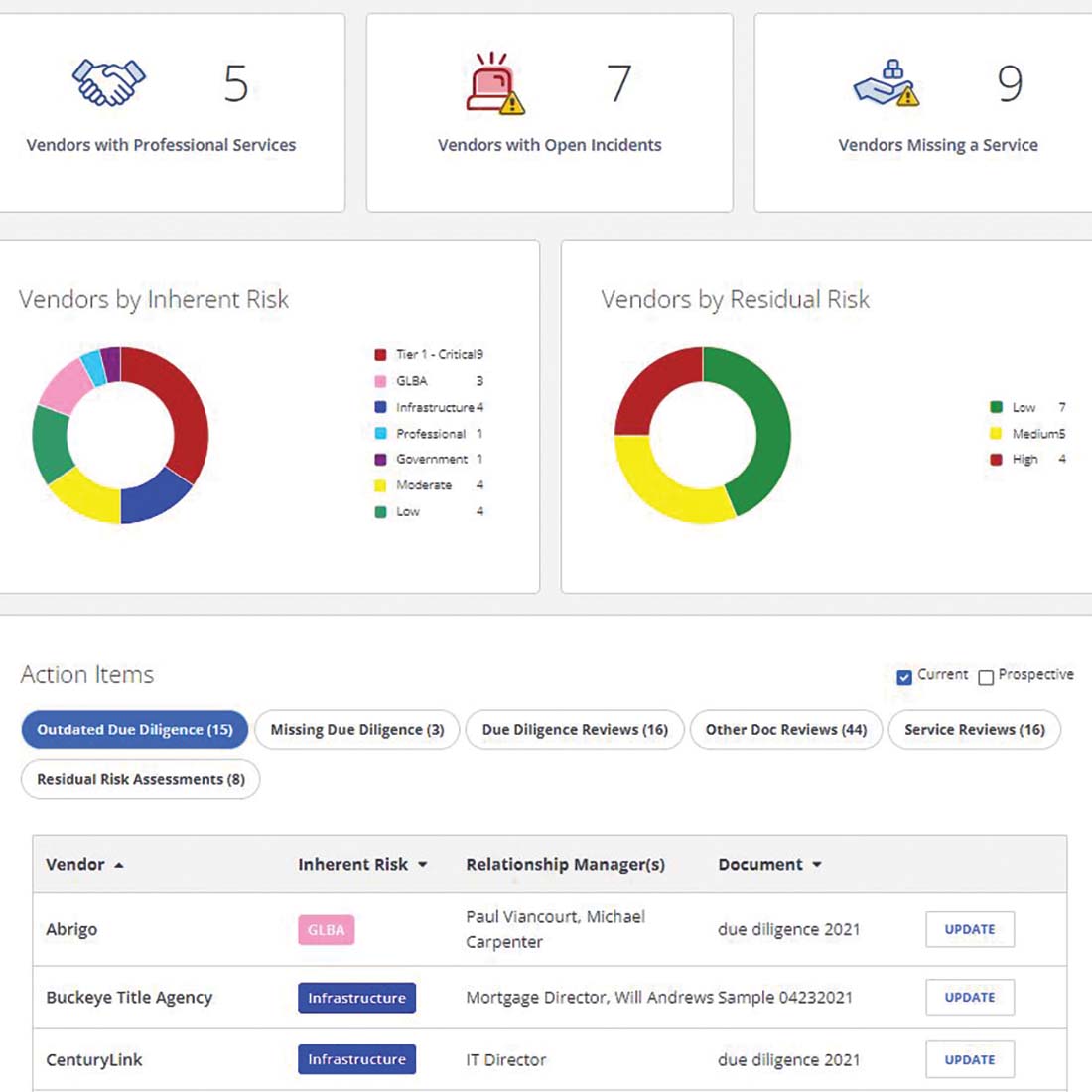Screen dimensions: 1092x1092
Task: Click Update button for Abrigo
Action: point(969,930)
